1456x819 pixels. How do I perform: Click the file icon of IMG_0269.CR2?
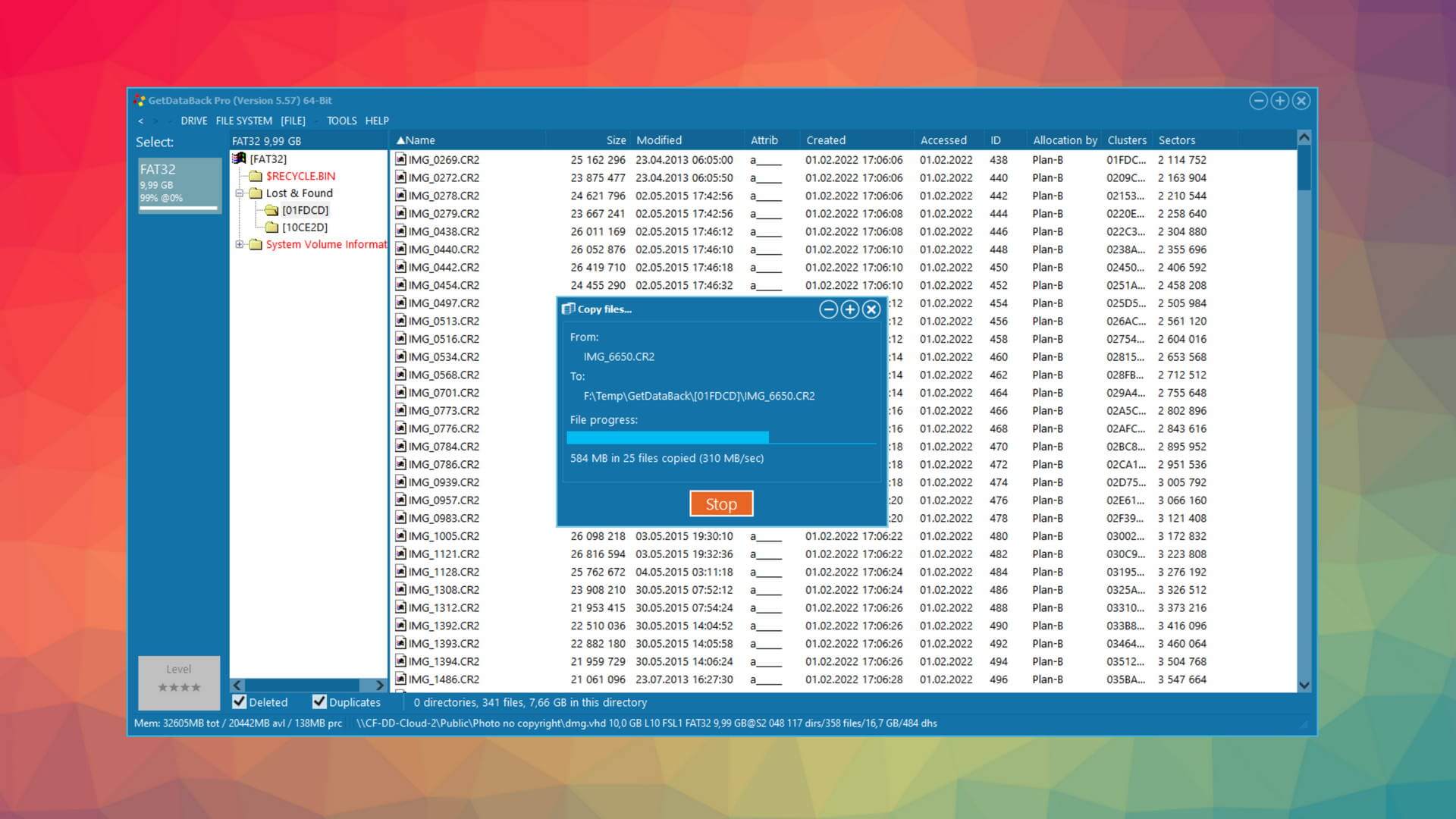pos(400,159)
